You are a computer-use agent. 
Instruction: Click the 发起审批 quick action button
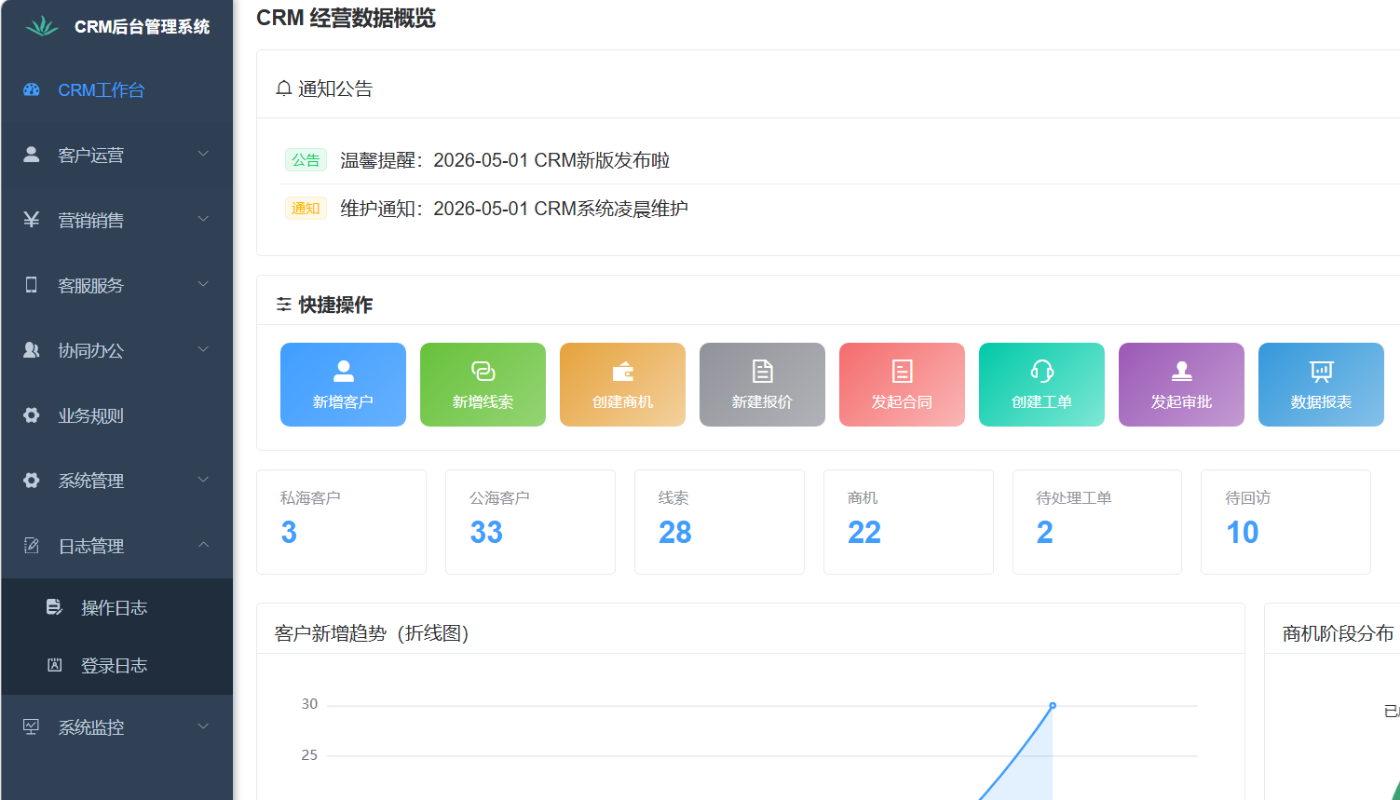(x=1181, y=385)
